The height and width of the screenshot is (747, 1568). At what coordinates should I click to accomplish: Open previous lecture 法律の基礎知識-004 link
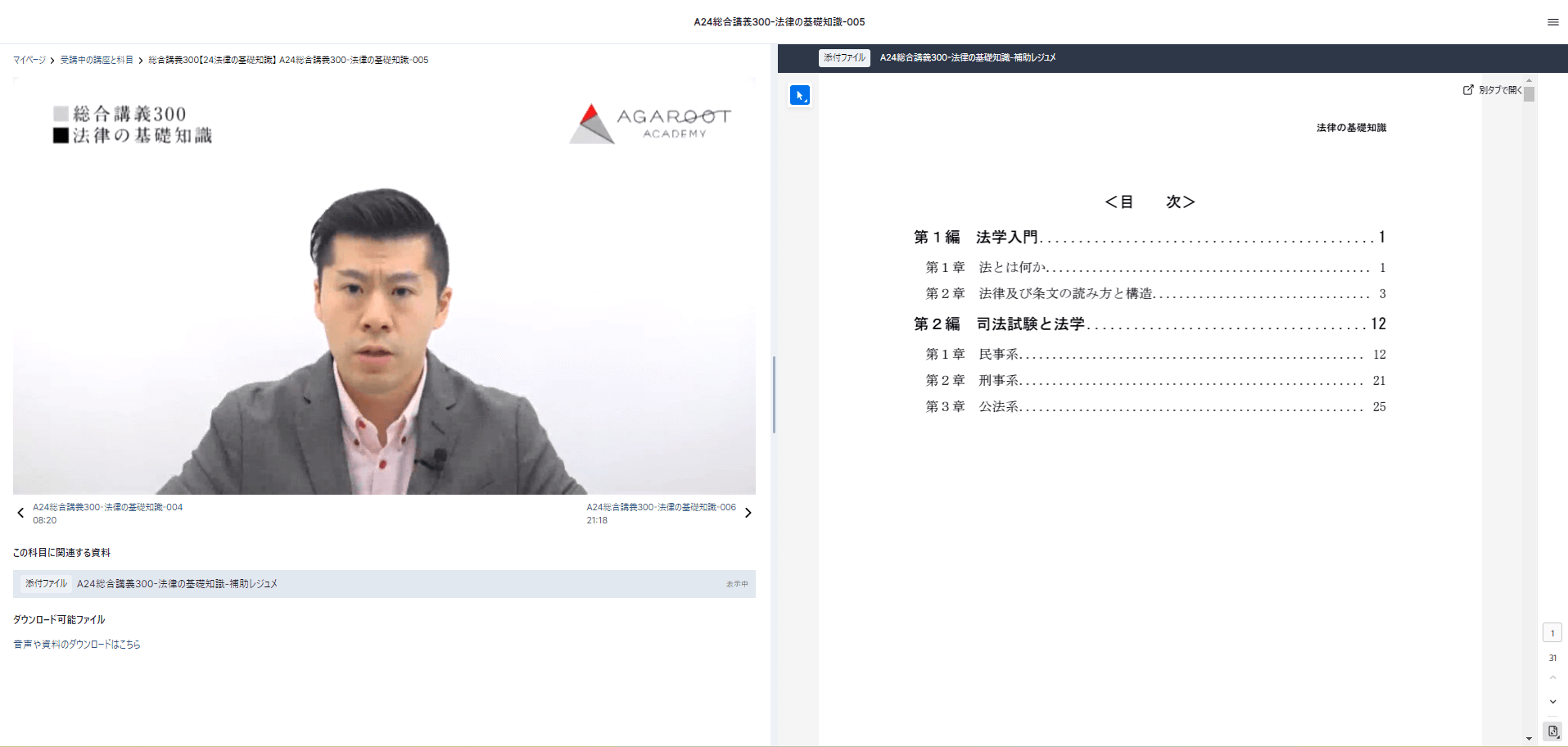(107, 508)
